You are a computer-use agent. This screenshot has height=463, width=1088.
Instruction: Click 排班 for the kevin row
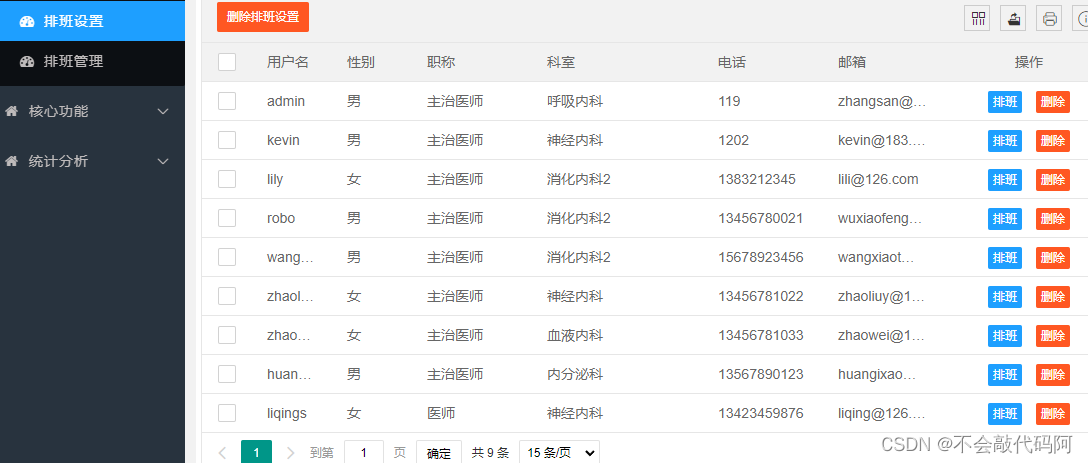coord(1005,141)
